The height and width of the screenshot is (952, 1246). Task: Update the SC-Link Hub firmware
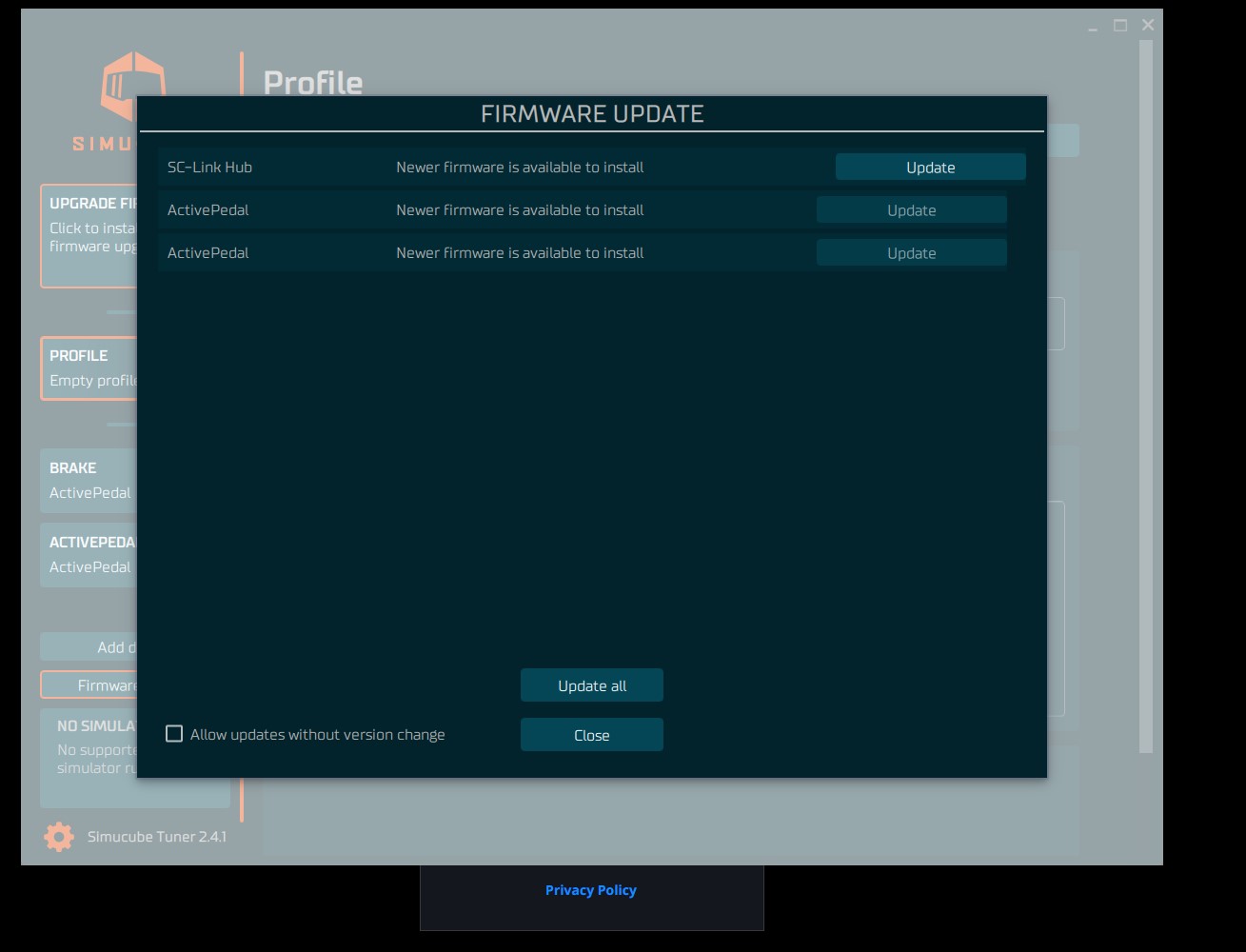tap(930, 167)
